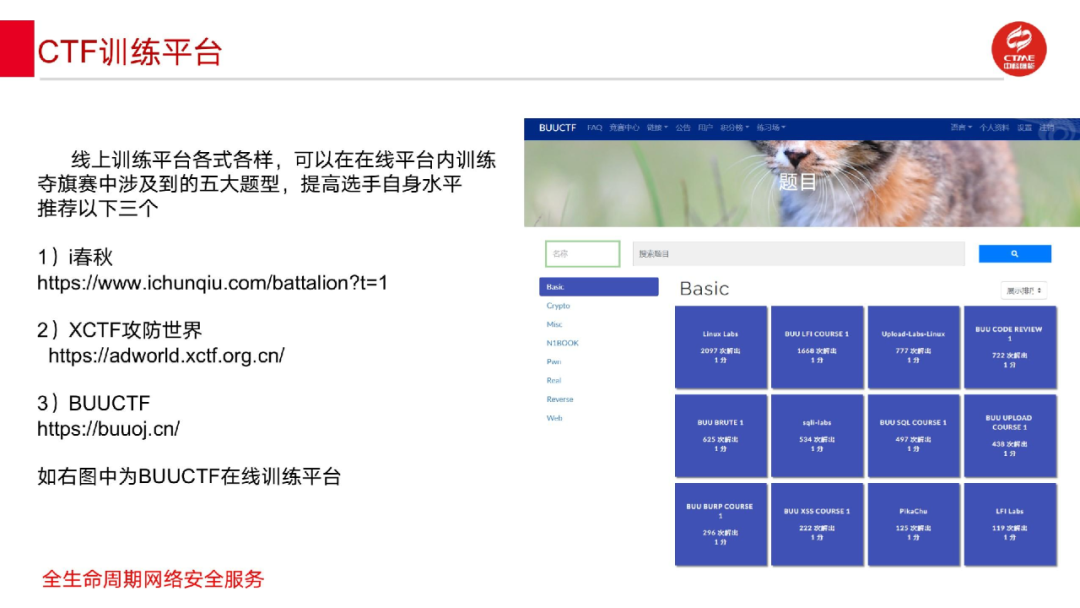Screen dimensions: 1080x608
Task: Click the slide title CTF训练平台
Action: pyautogui.click(x=129, y=52)
